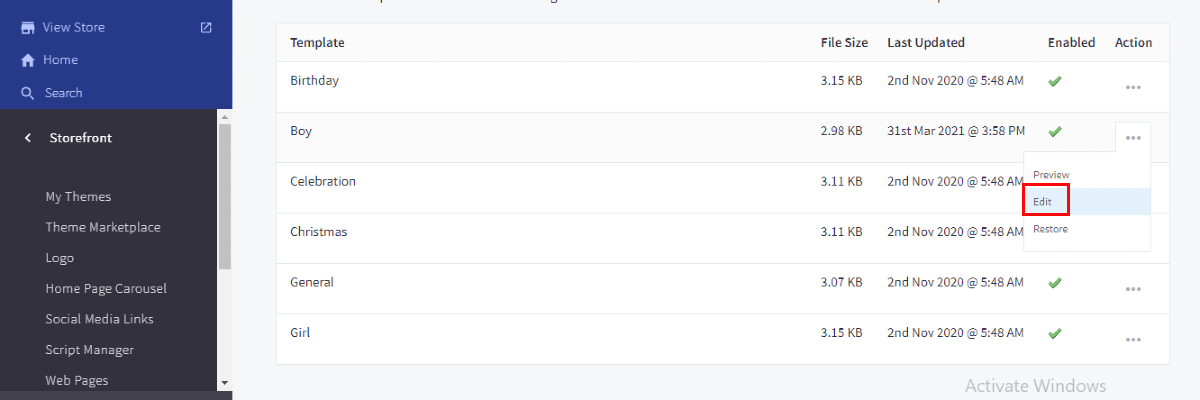
Task: Open action menu for Girl template
Action: point(1133,340)
